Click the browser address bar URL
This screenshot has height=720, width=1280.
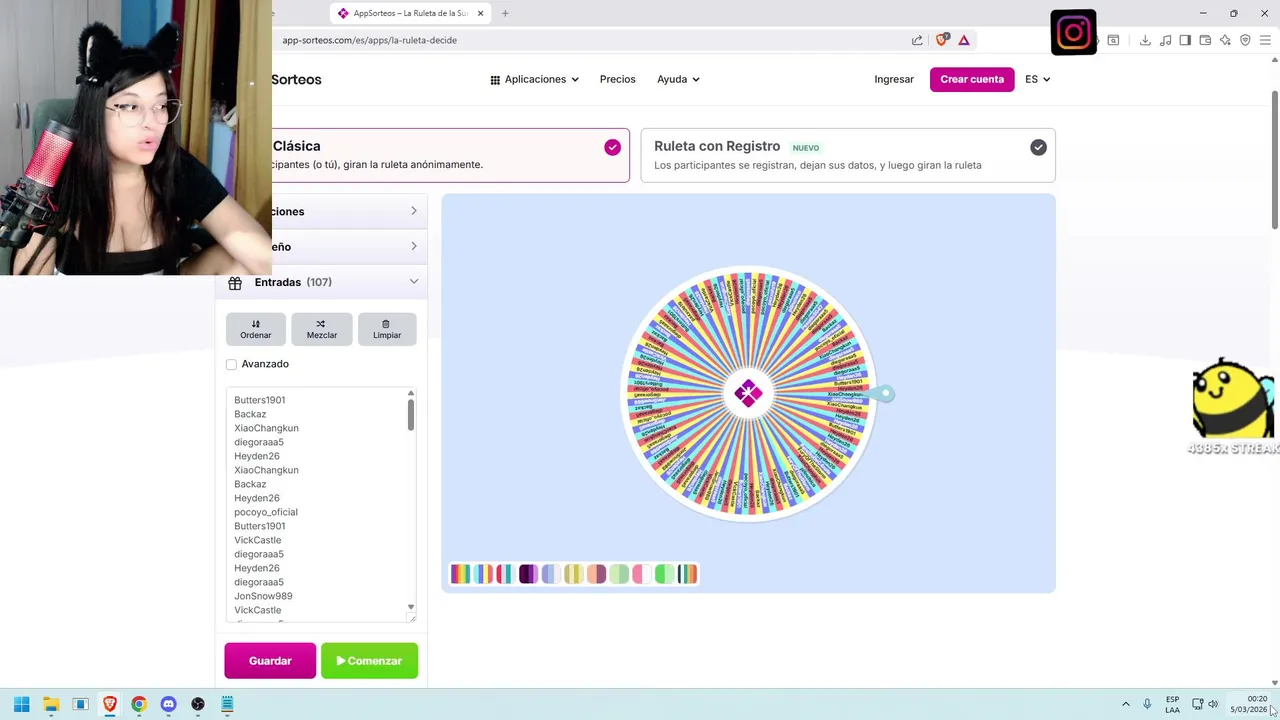(369, 40)
